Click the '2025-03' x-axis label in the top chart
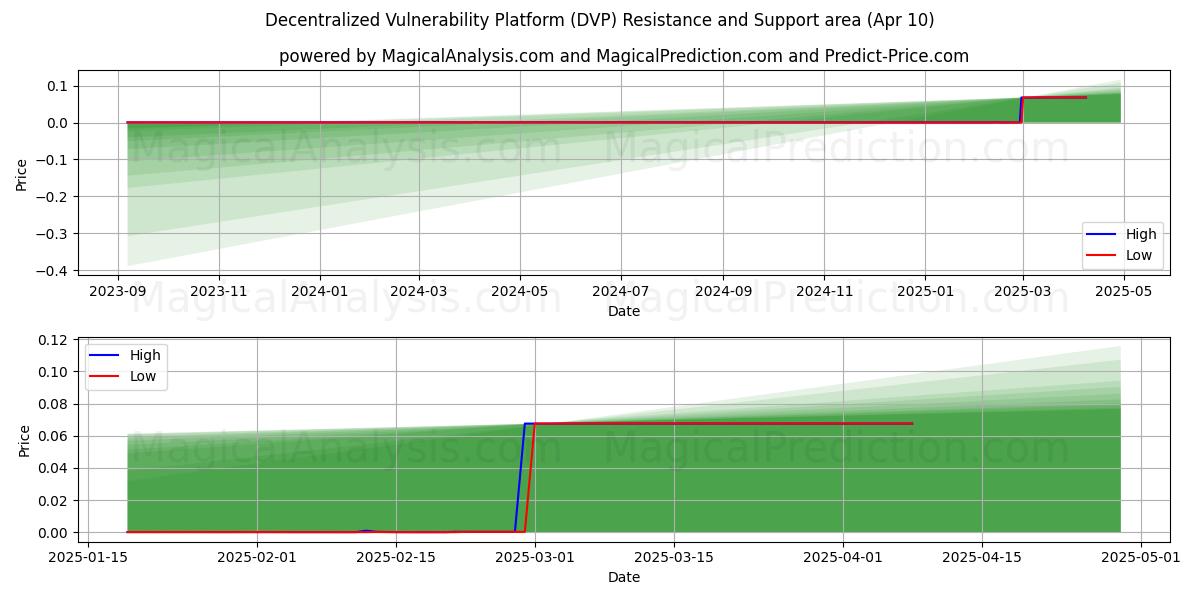The image size is (1200, 600). tap(1023, 291)
